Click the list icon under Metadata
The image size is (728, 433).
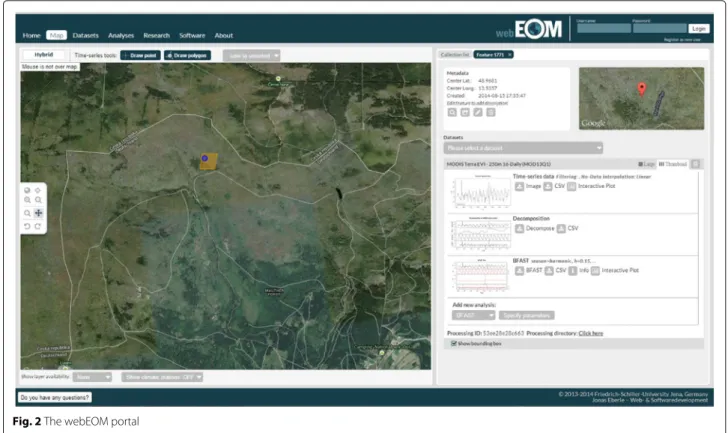[x=491, y=112]
